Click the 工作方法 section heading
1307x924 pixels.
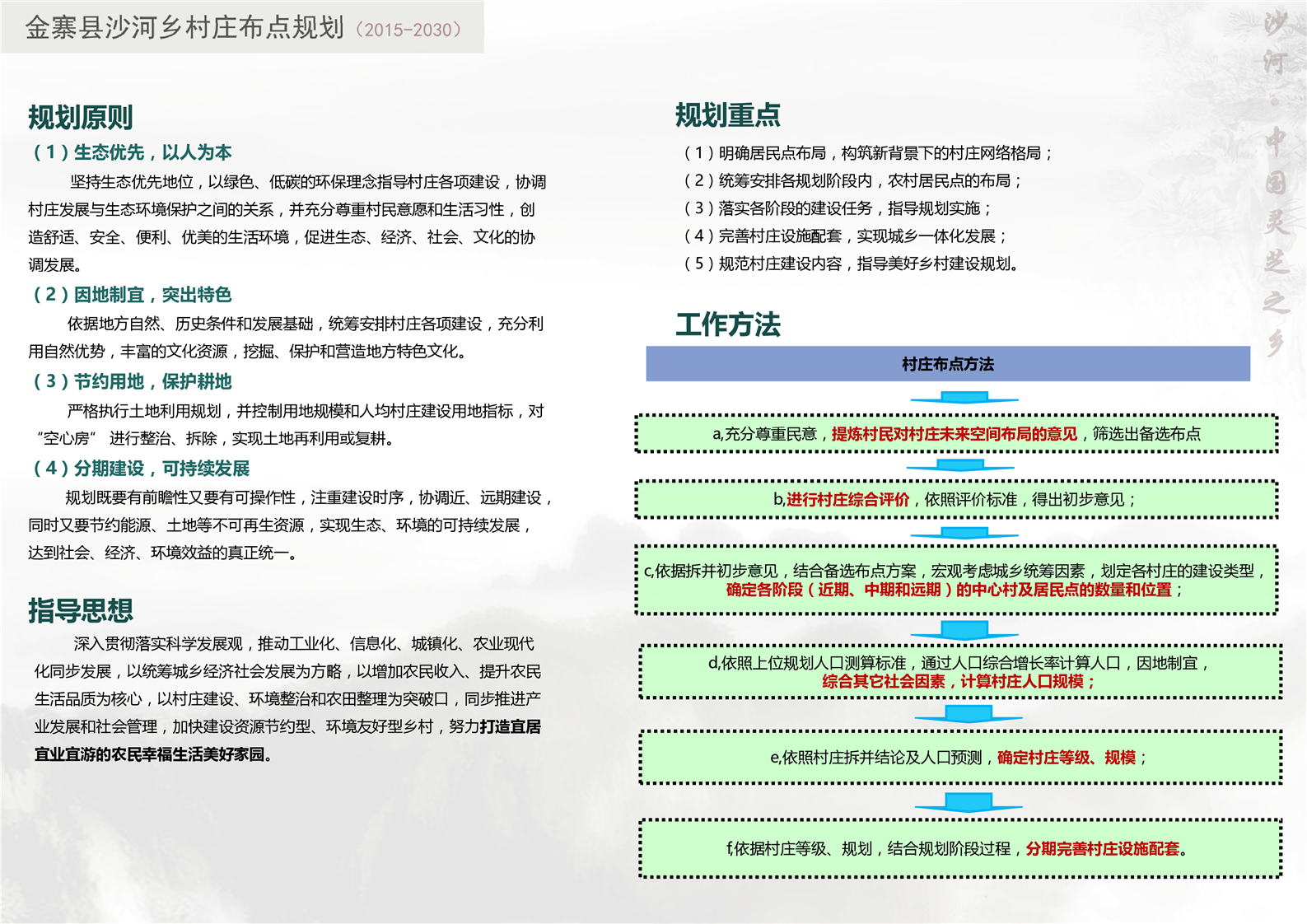(x=728, y=324)
